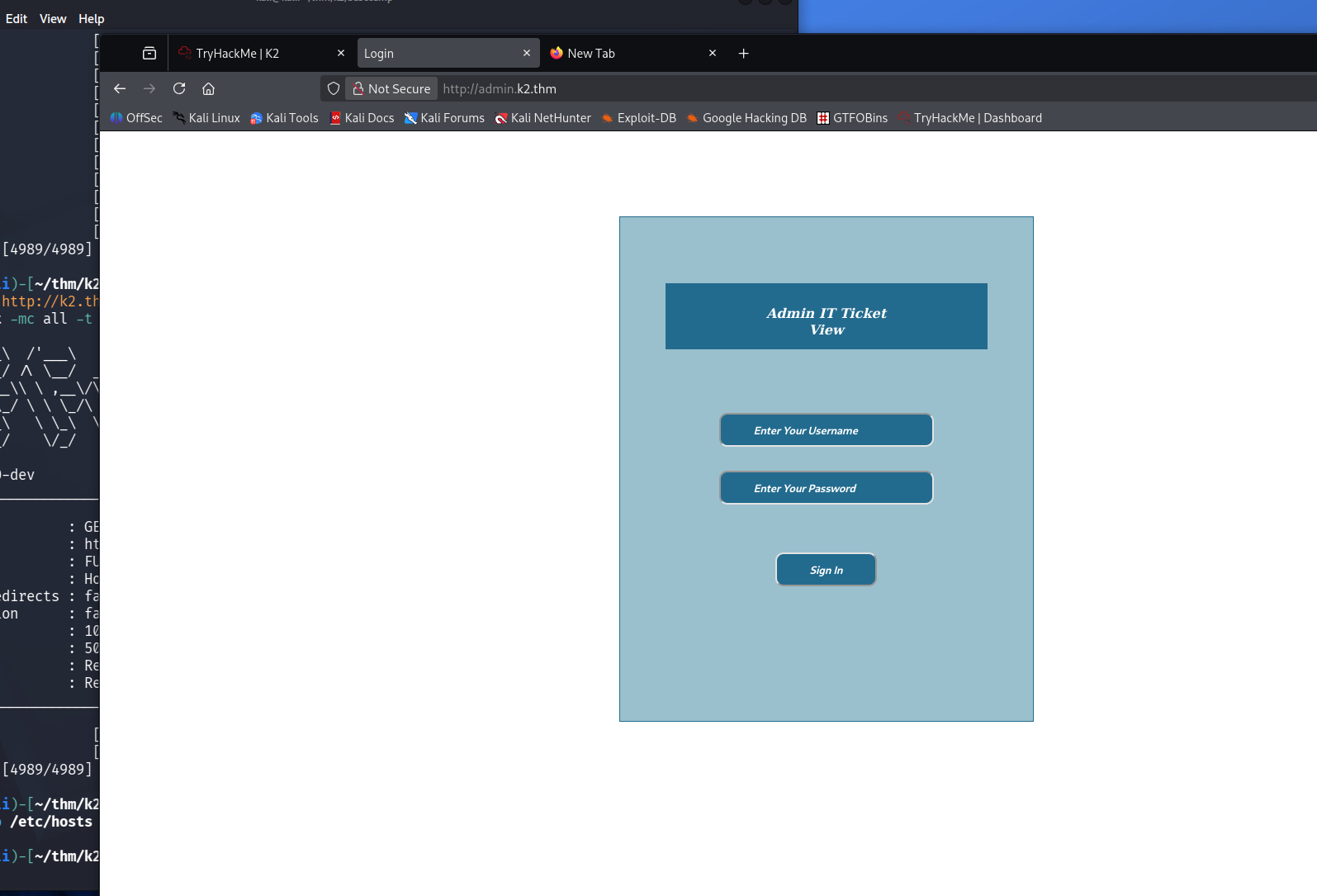
Task: Open the browser home page icon
Action: (209, 88)
